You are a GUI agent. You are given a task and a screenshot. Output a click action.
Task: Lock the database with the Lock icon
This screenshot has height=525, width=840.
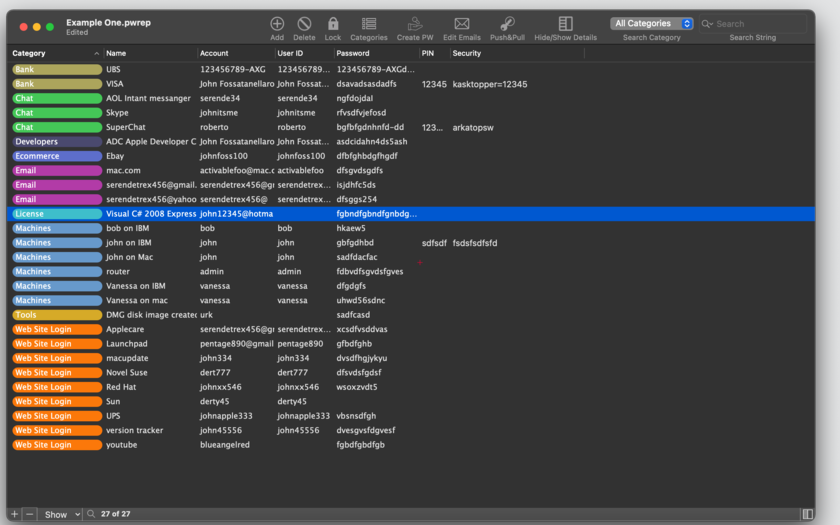point(333,24)
